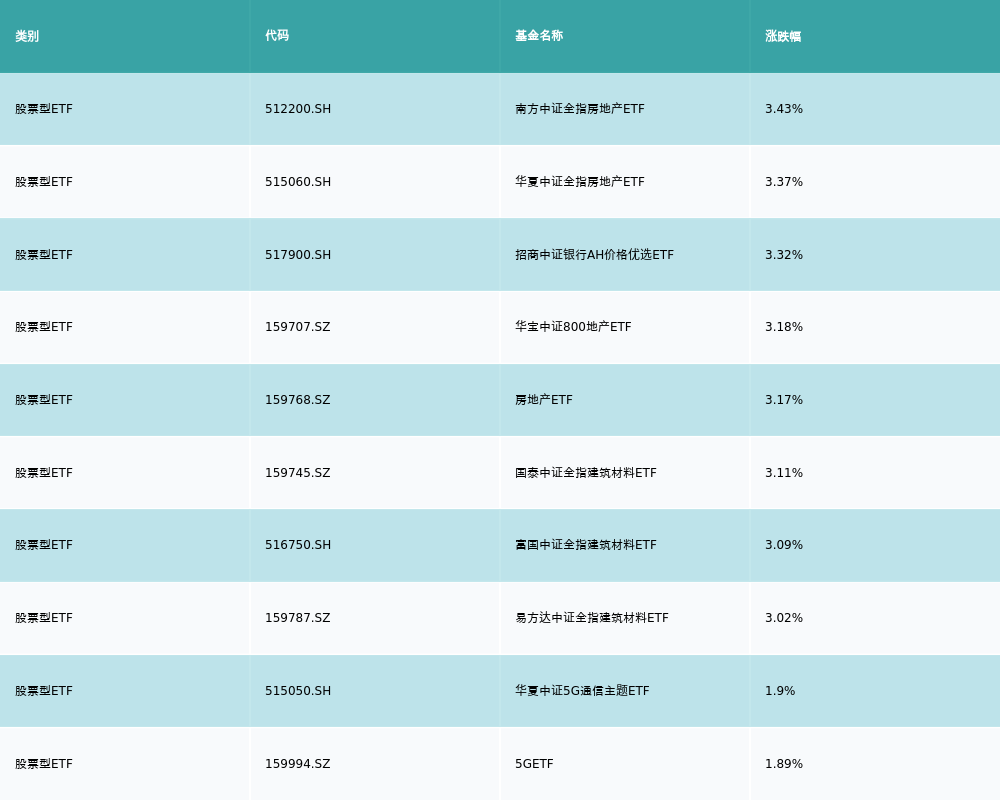Image resolution: width=1000 pixels, height=800 pixels.
Task: Select code 515060.SH
Action: (x=298, y=182)
